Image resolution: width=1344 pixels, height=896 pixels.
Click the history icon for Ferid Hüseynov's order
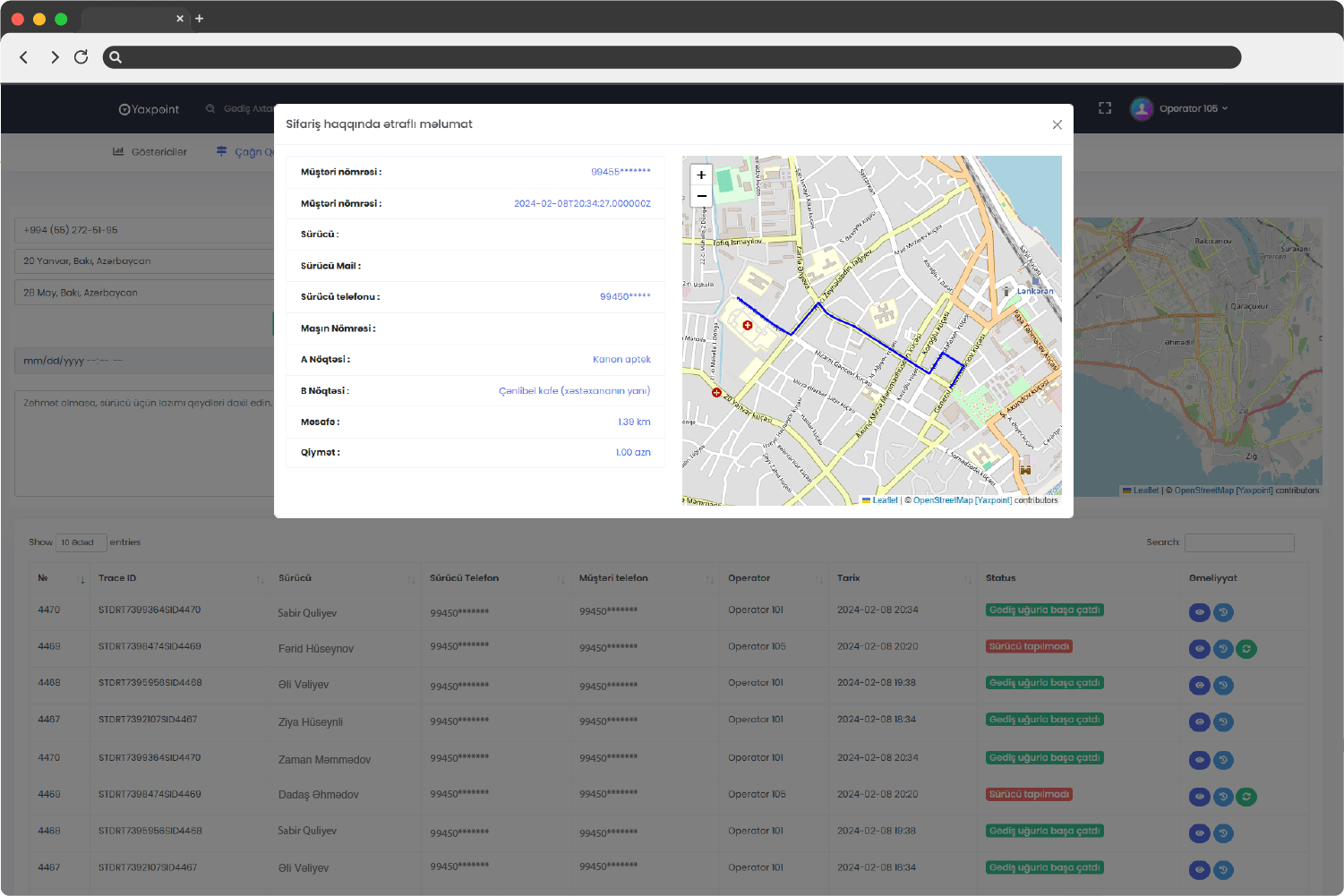click(x=1223, y=649)
